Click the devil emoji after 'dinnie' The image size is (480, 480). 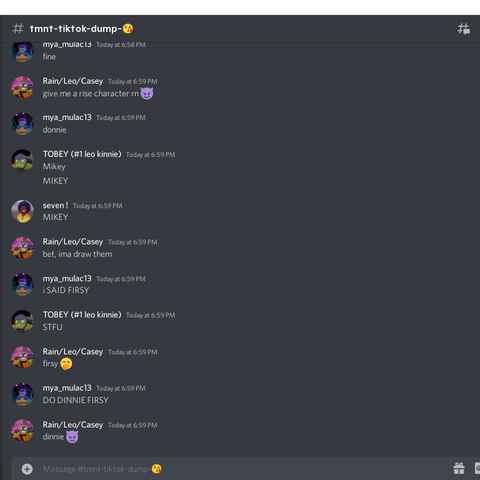coord(72,437)
